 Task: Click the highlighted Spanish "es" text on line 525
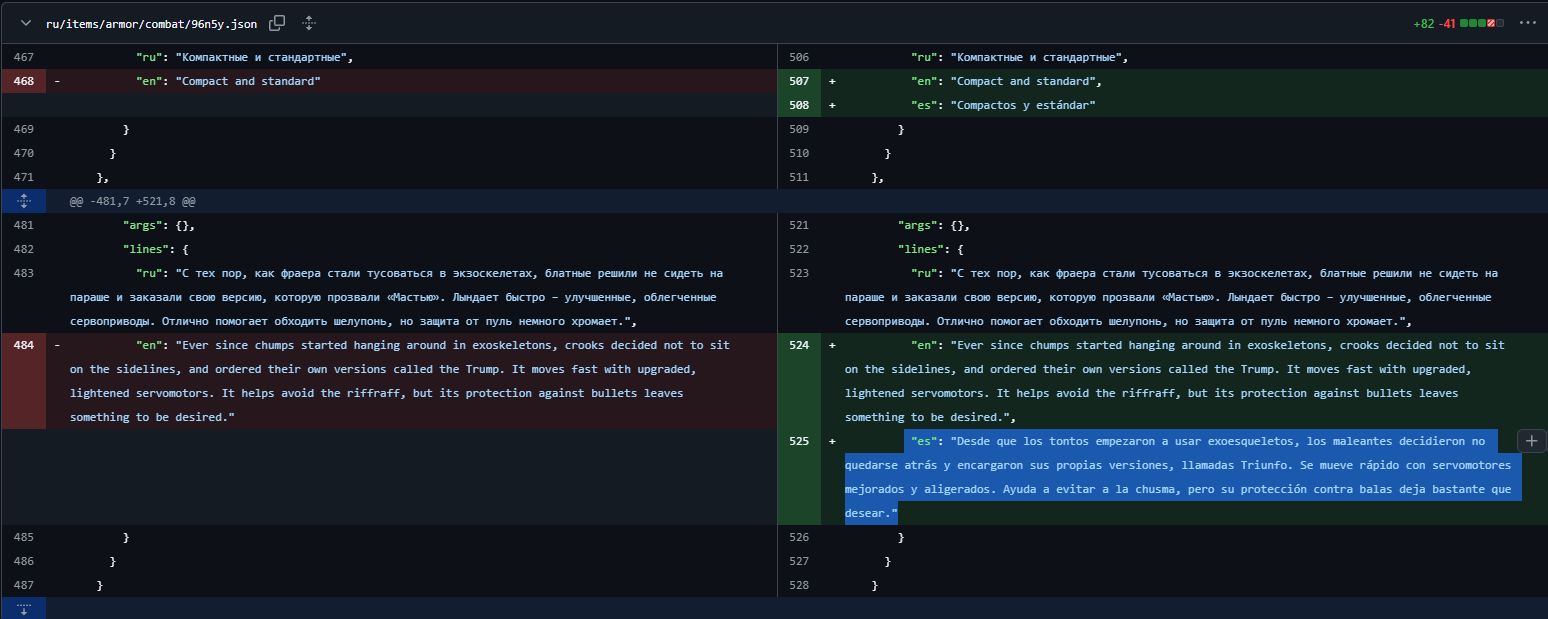(1183, 477)
